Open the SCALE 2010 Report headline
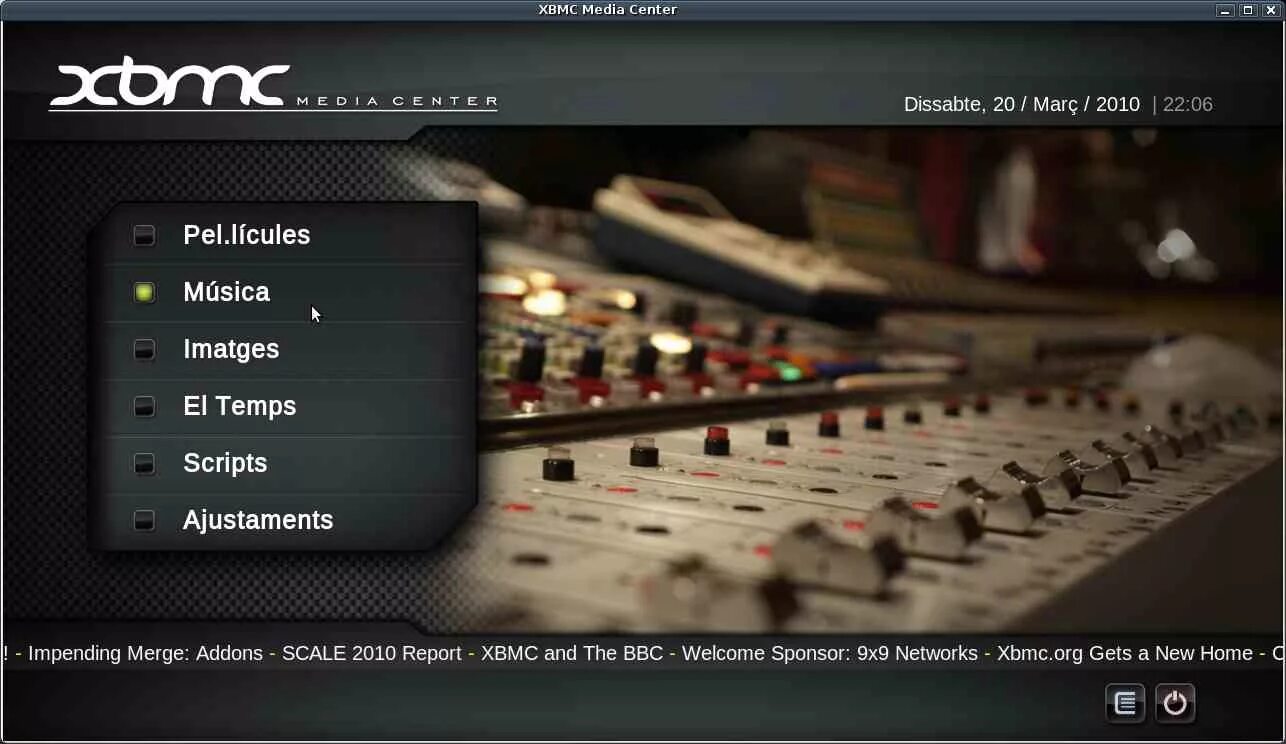Image resolution: width=1286 pixels, height=744 pixels. (x=372, y=653)
